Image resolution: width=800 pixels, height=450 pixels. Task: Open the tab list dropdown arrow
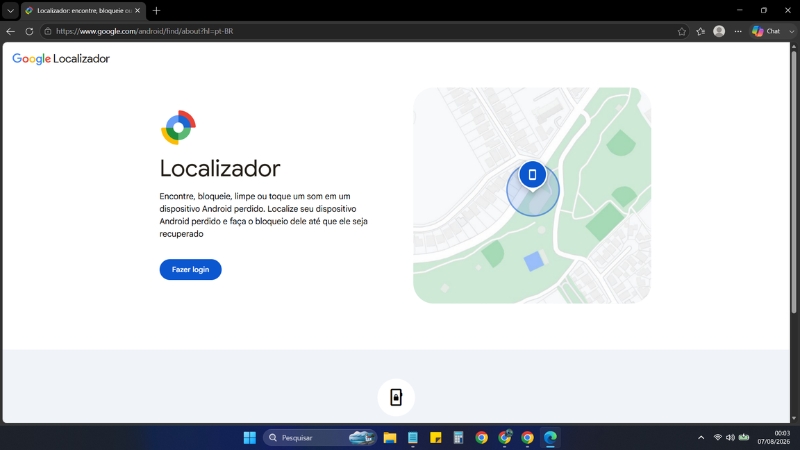tap(10, 11)
